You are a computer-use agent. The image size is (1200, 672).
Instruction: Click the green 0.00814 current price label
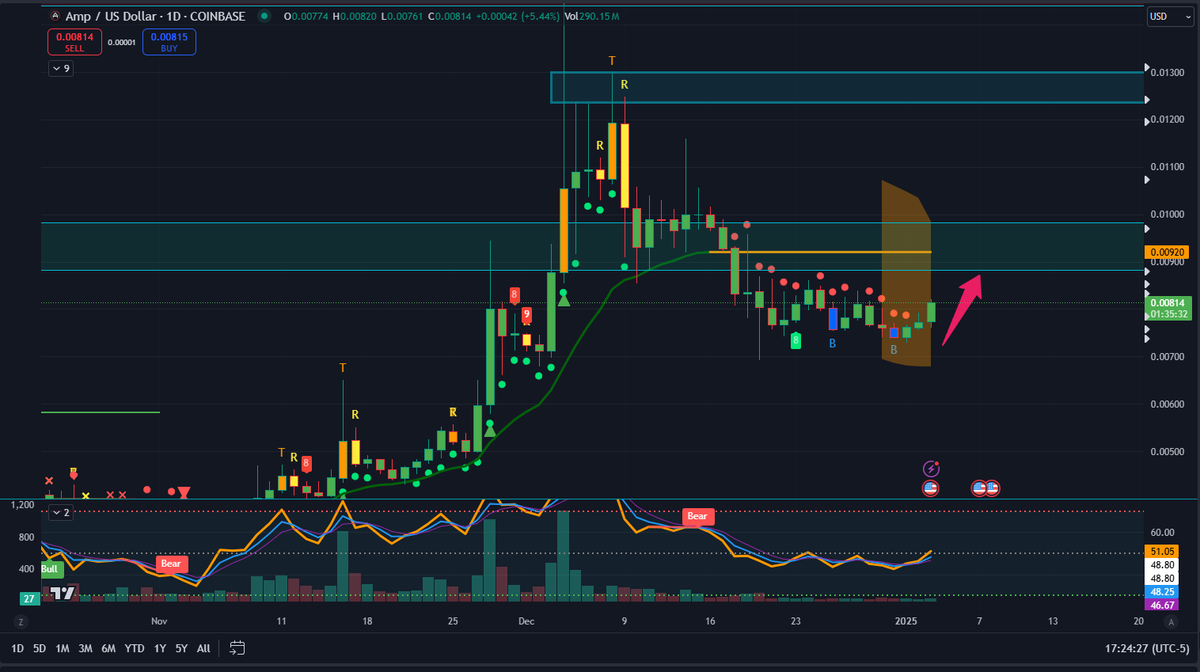coord(1169,302)
